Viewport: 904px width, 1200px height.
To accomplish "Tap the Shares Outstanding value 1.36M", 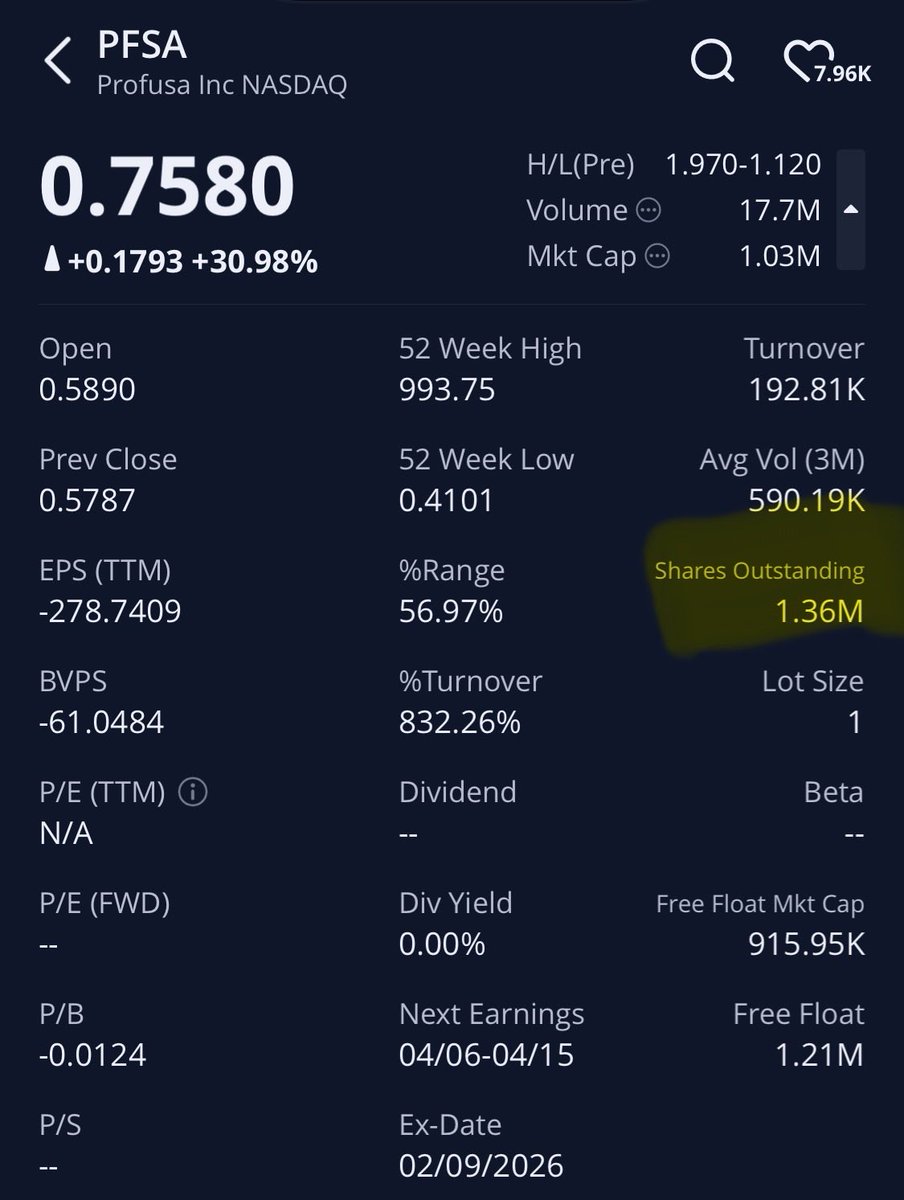I will [x=819, y=610].
